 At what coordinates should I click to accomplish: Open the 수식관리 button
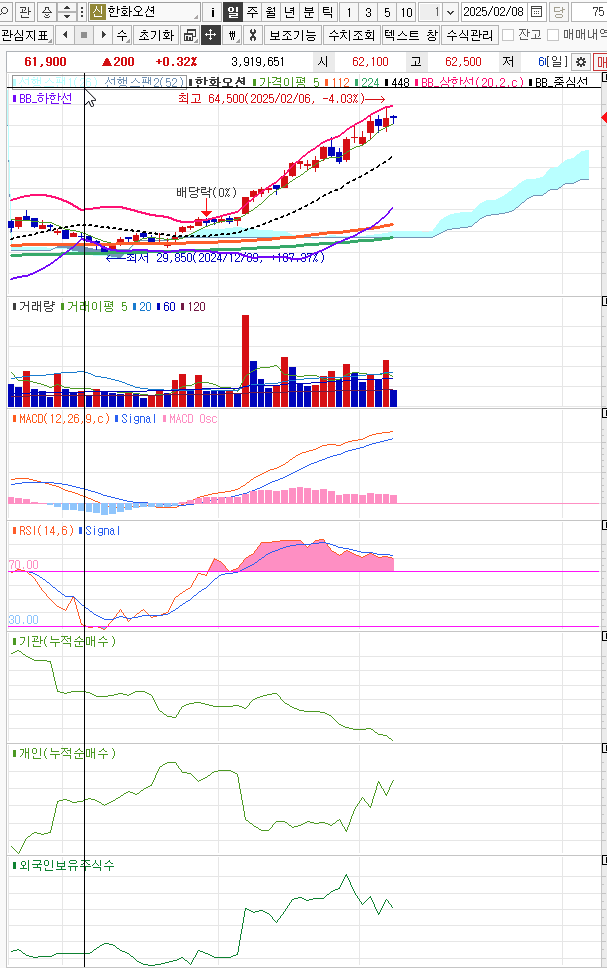pos(469,35)
